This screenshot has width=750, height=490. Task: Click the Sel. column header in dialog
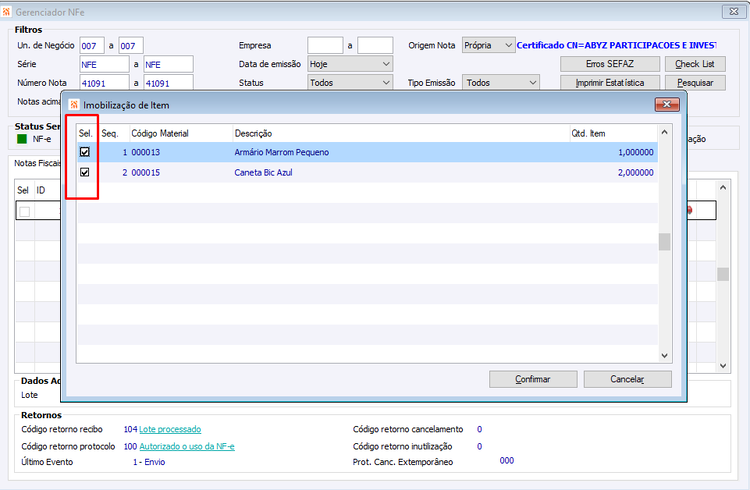(x=86, y=134)
